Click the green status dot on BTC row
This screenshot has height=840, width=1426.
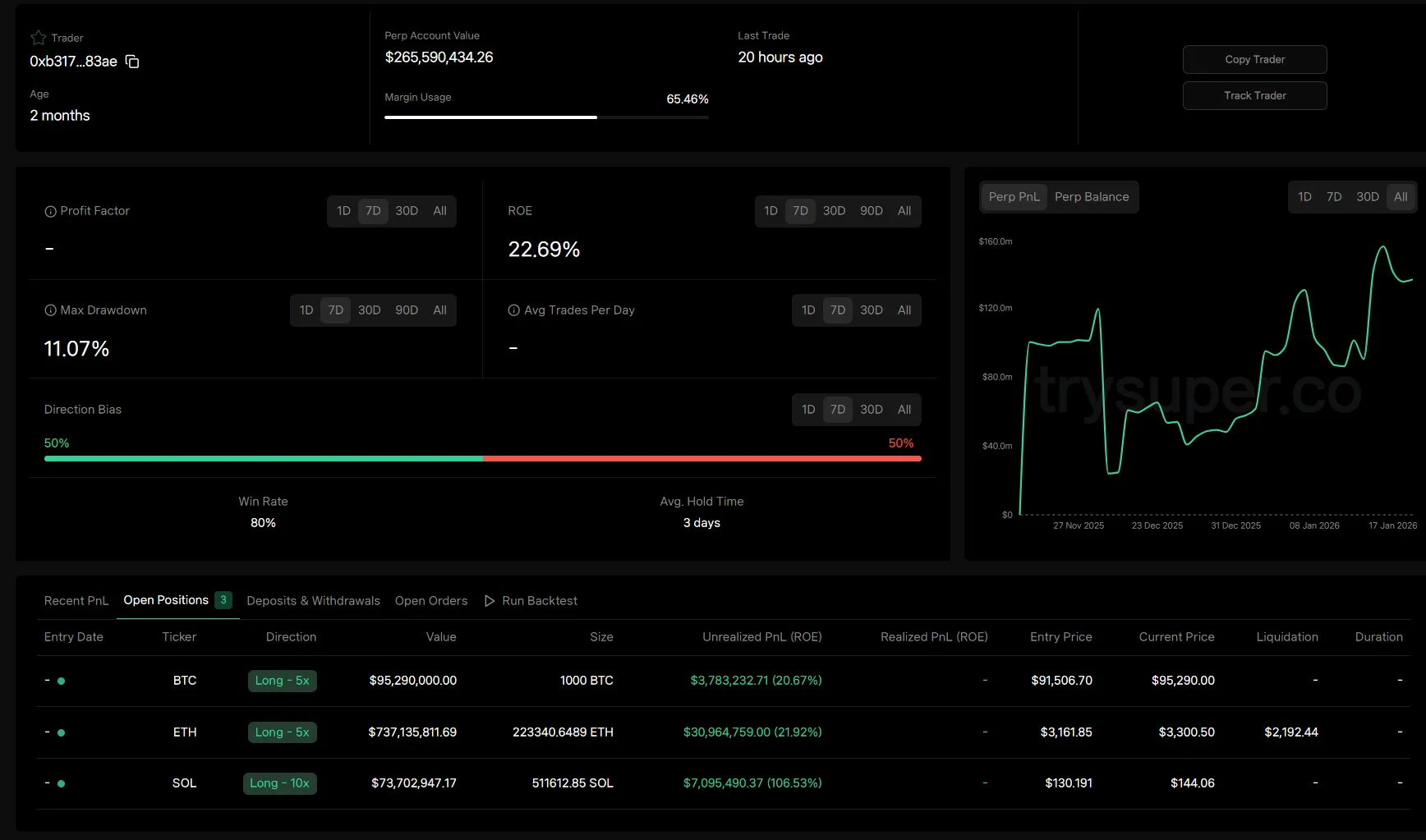(x=62, y=681)
